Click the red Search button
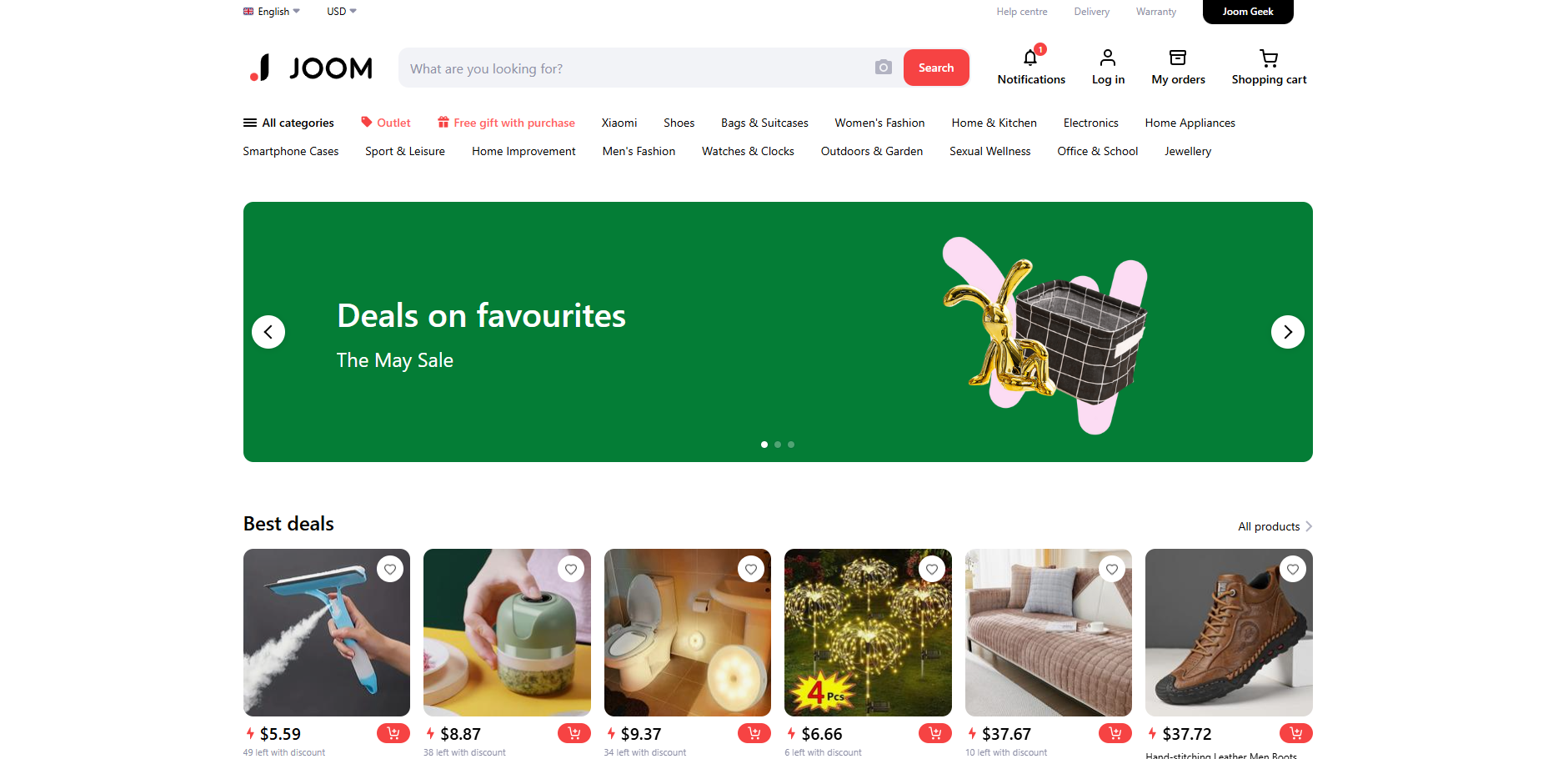Viewport: 1568px width, 759px height. point(936,68)
